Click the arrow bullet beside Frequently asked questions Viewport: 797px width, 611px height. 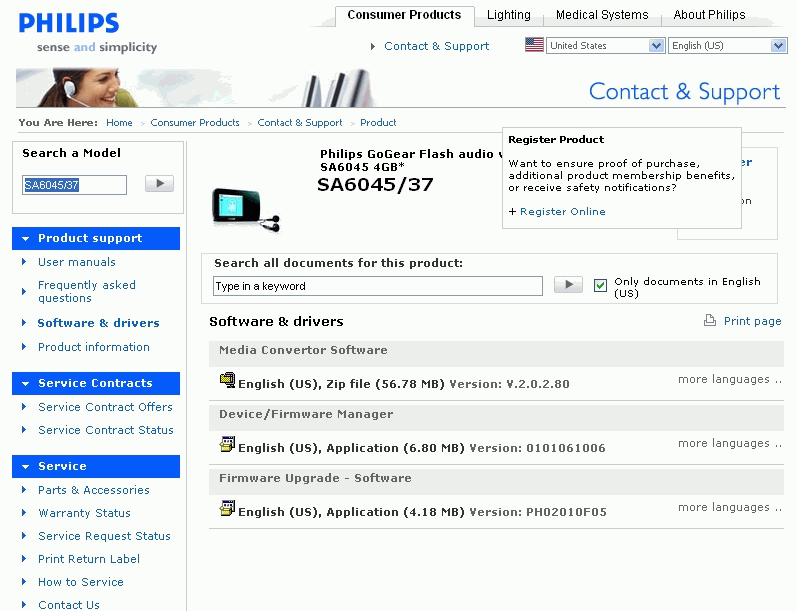[x=24, y=292]
